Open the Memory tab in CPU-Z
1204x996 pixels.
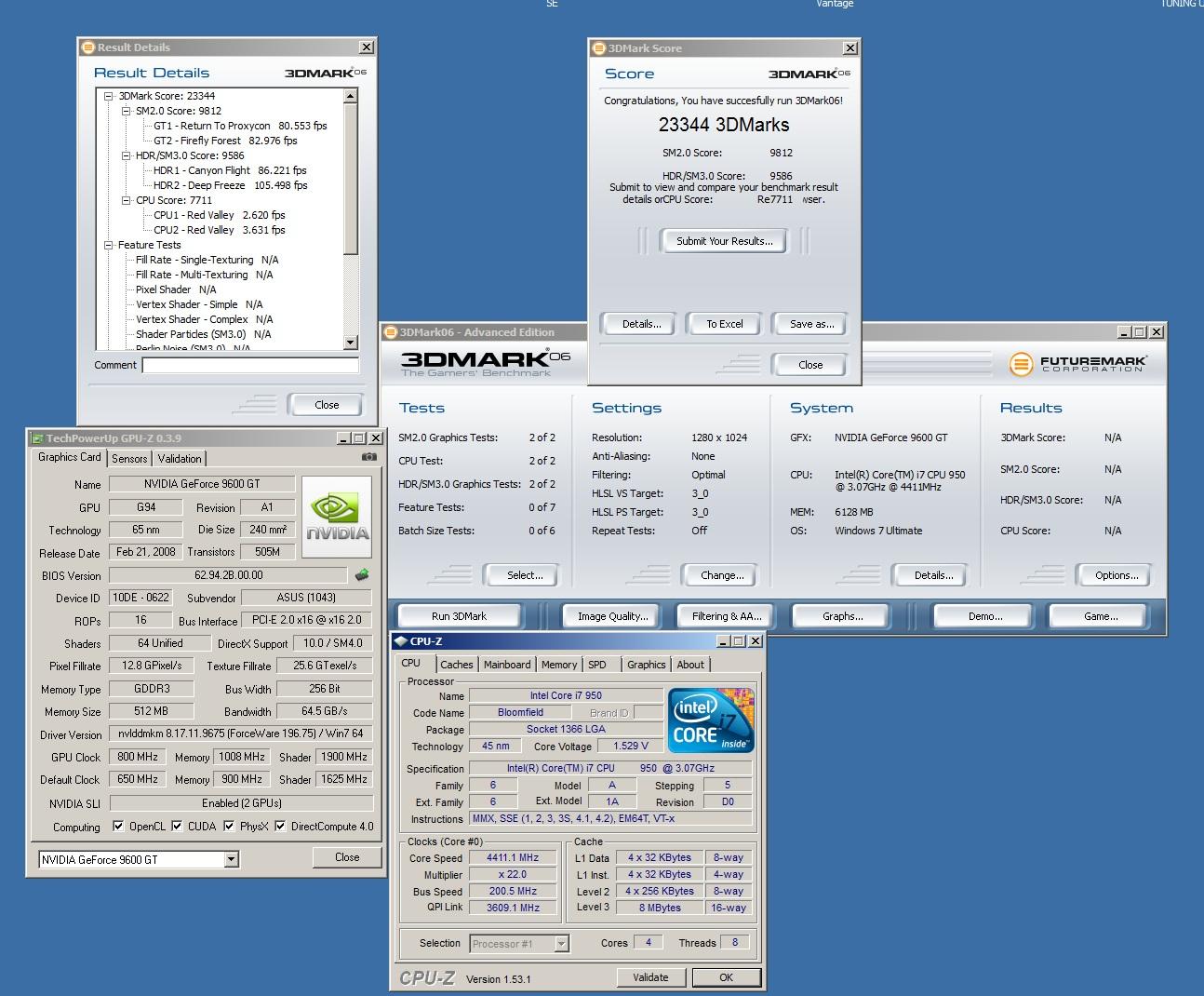[559, 665]
